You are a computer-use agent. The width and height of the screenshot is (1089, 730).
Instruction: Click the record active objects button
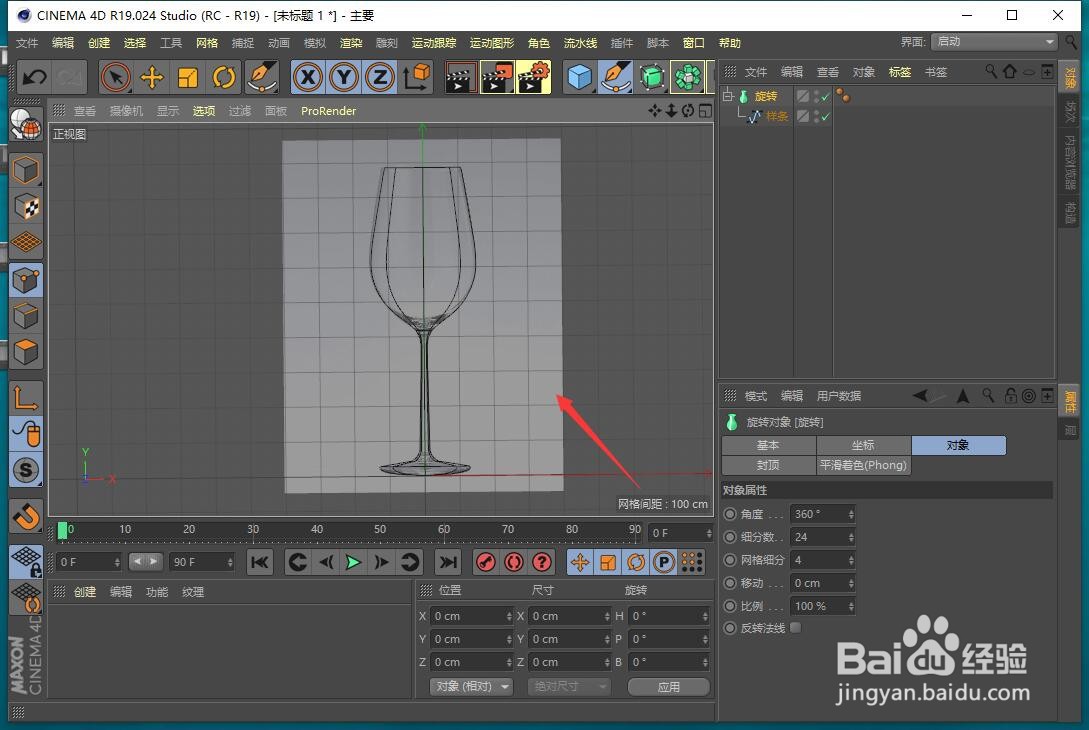coord(486,562)
